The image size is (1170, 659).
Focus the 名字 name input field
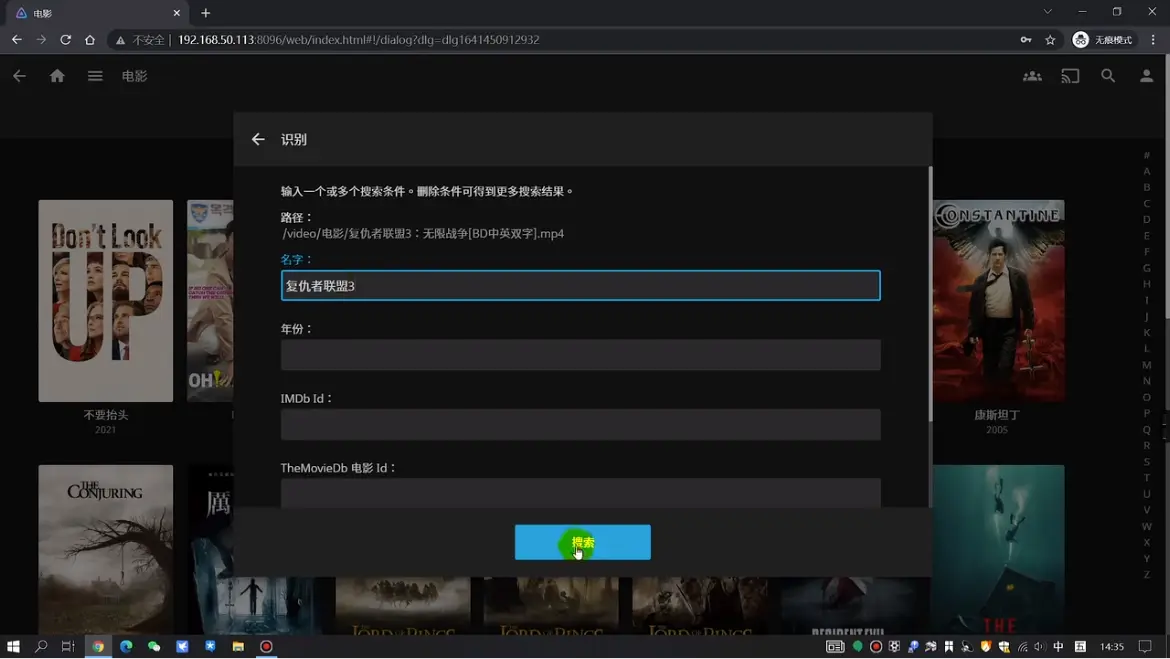pos(580,286)
